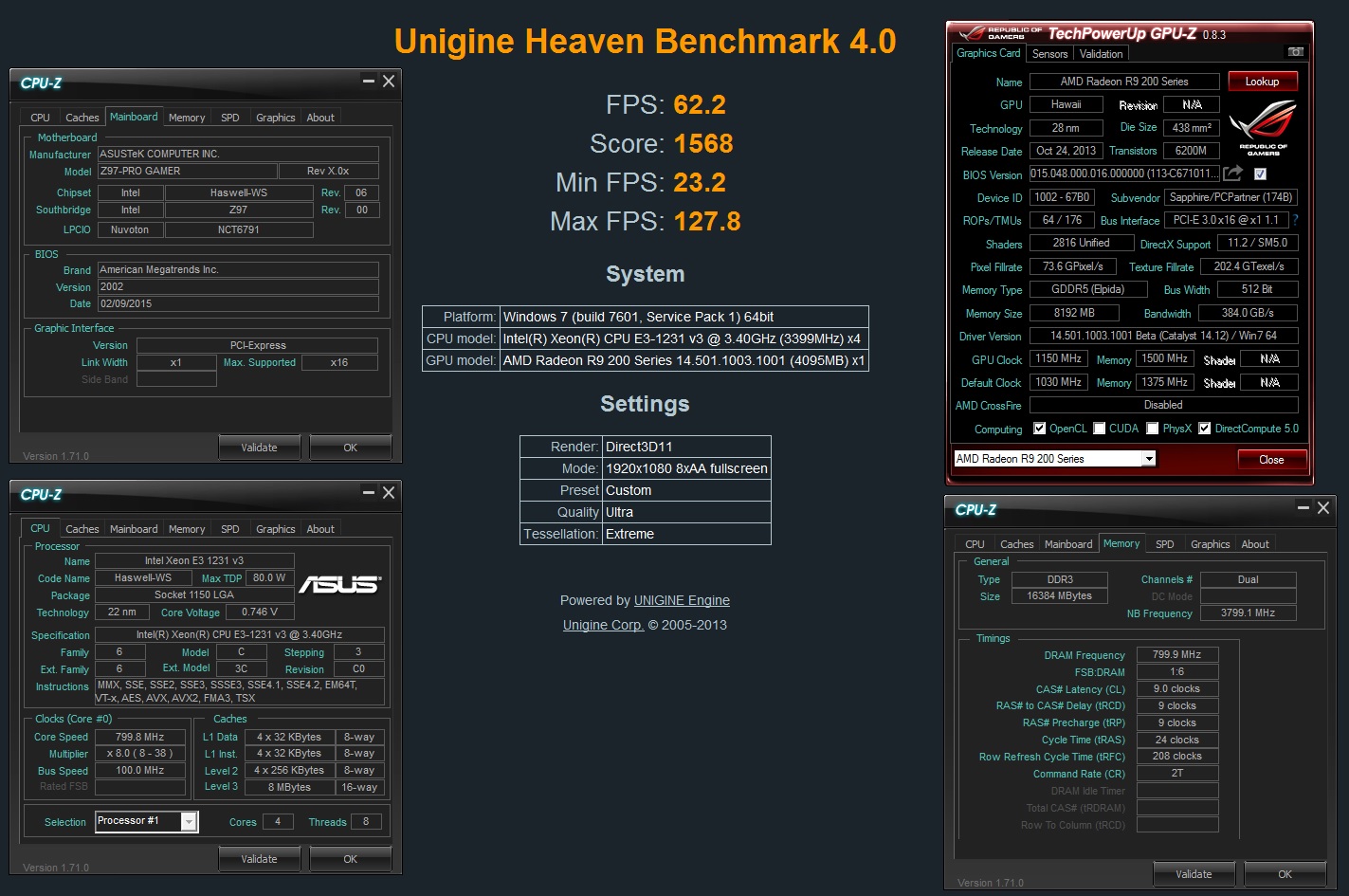Click the NB Frequency 3799.1 MHz value
The width and height of the screenshot is (1349, 896).
click(1249, 613)
